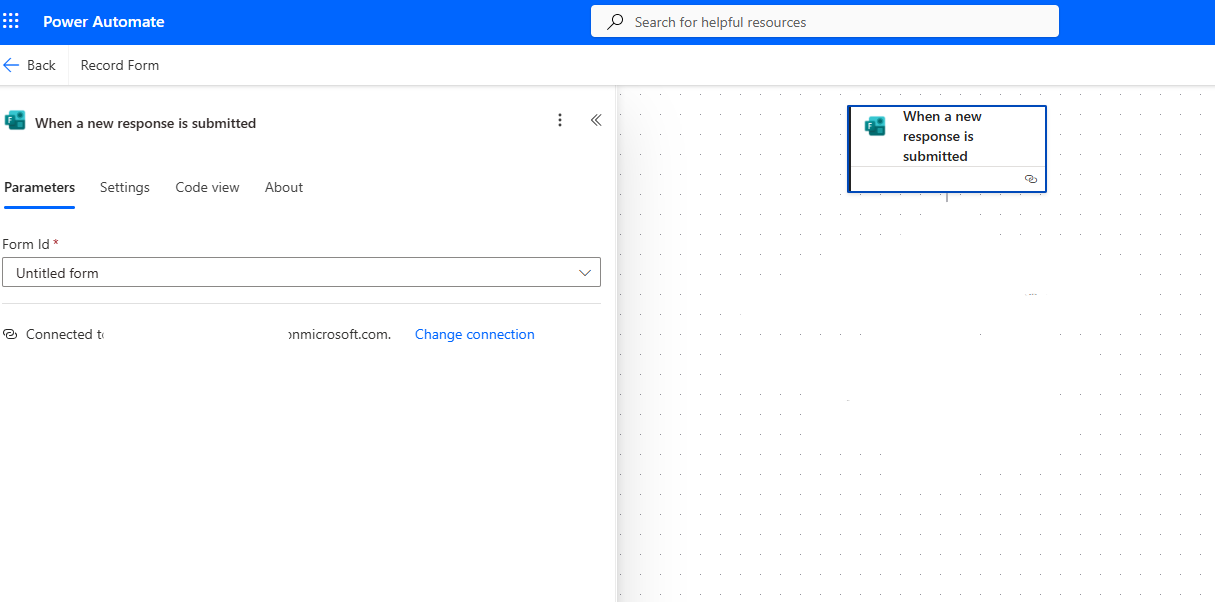The width and height of the screenshot is (1215, 602).
Task: Switch to the Parameters tab
Action: coord(40,187)
